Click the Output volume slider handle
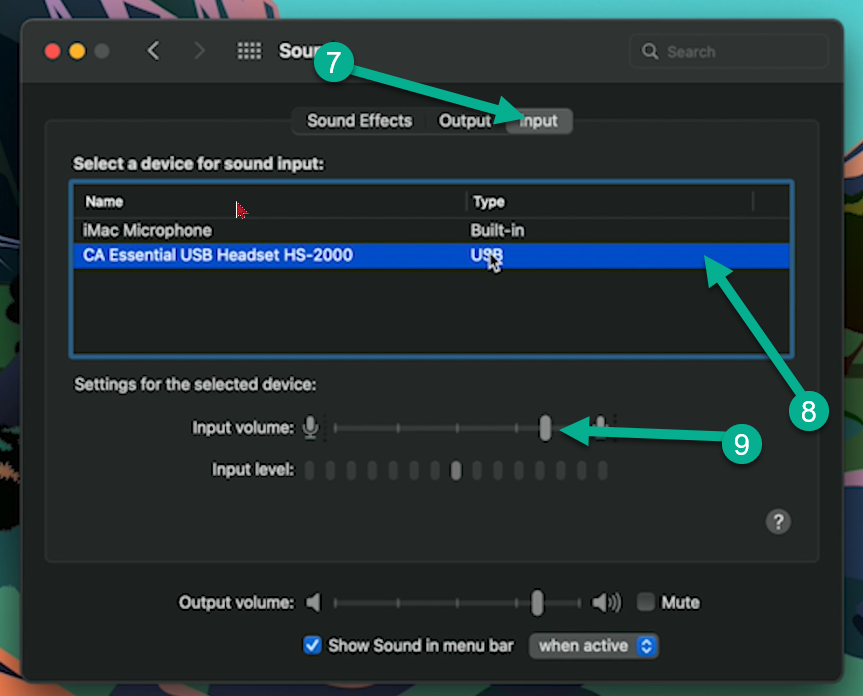 coord(537,602)
